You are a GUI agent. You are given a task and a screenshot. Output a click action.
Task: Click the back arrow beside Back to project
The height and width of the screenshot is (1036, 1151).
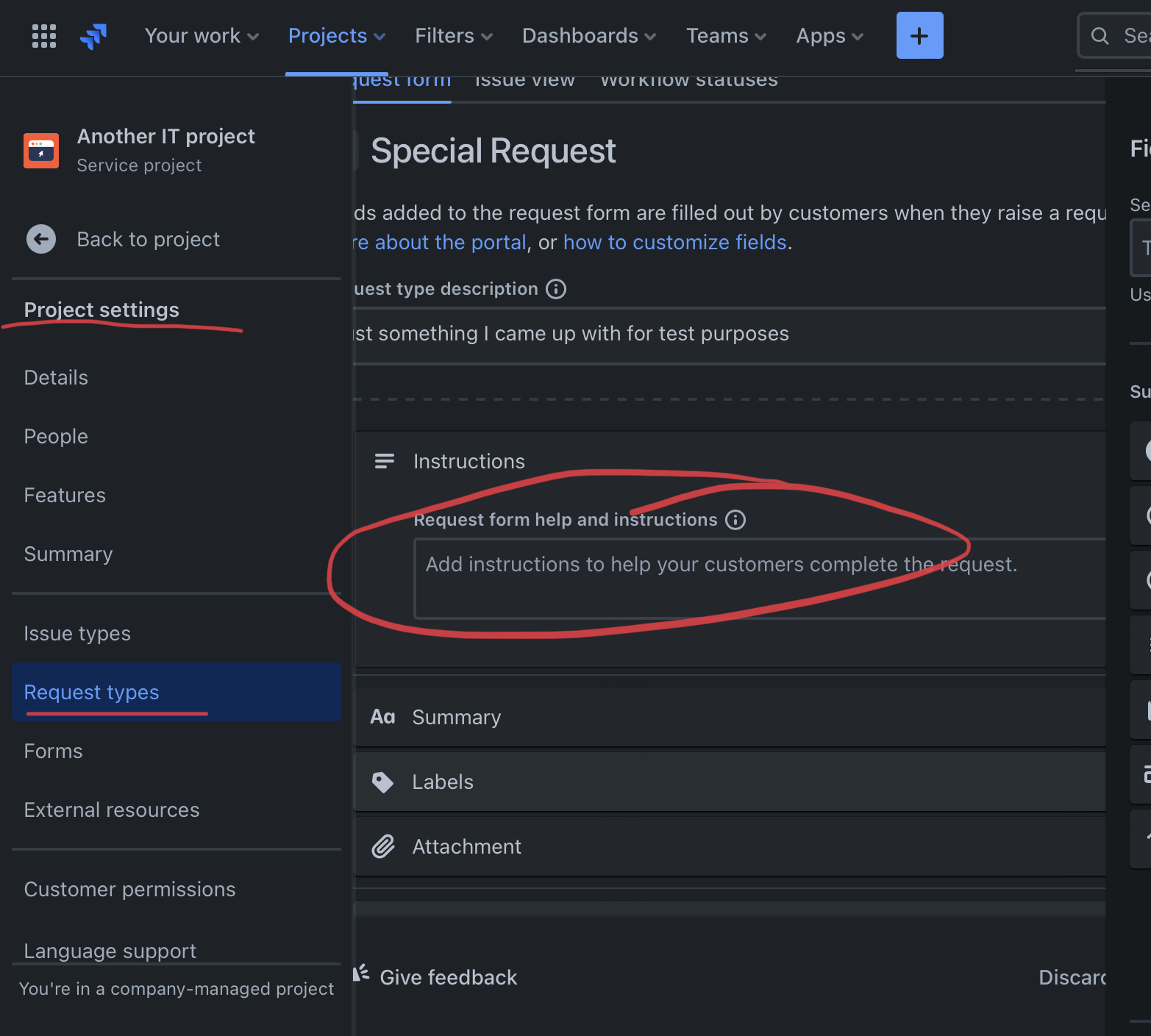tap(41, 239)
